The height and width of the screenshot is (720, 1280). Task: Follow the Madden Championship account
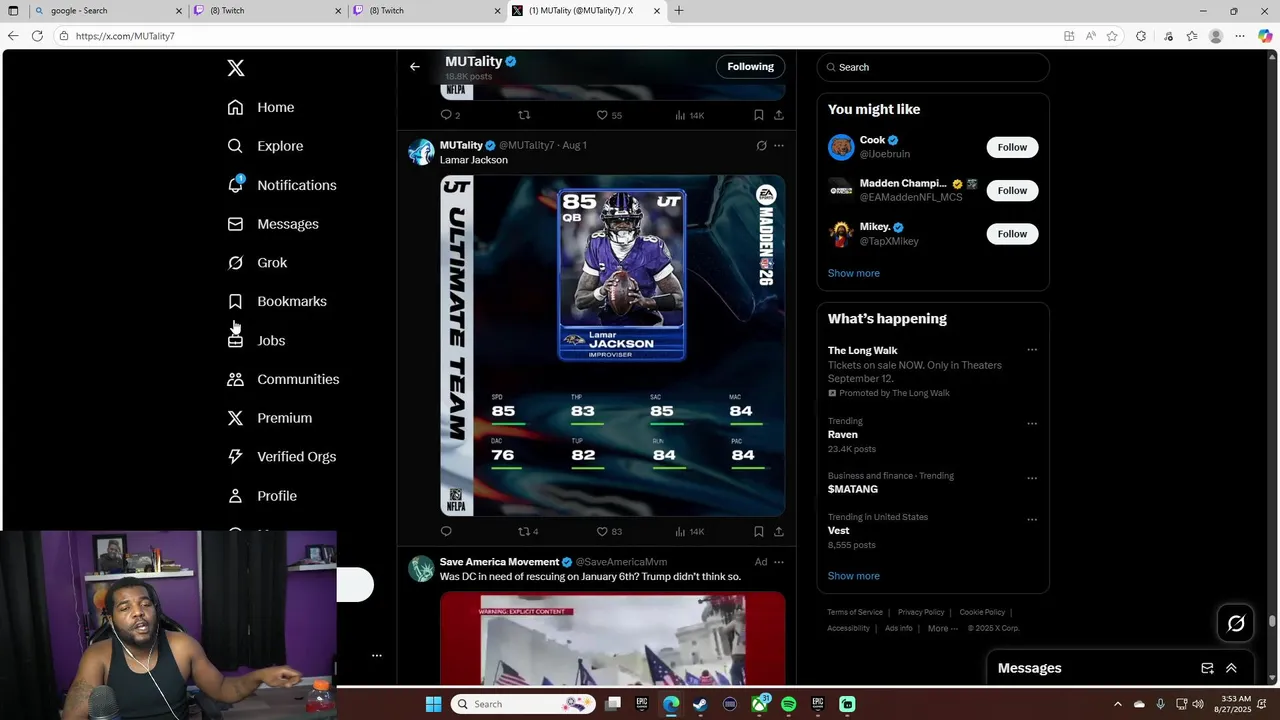click(1012, 190)
